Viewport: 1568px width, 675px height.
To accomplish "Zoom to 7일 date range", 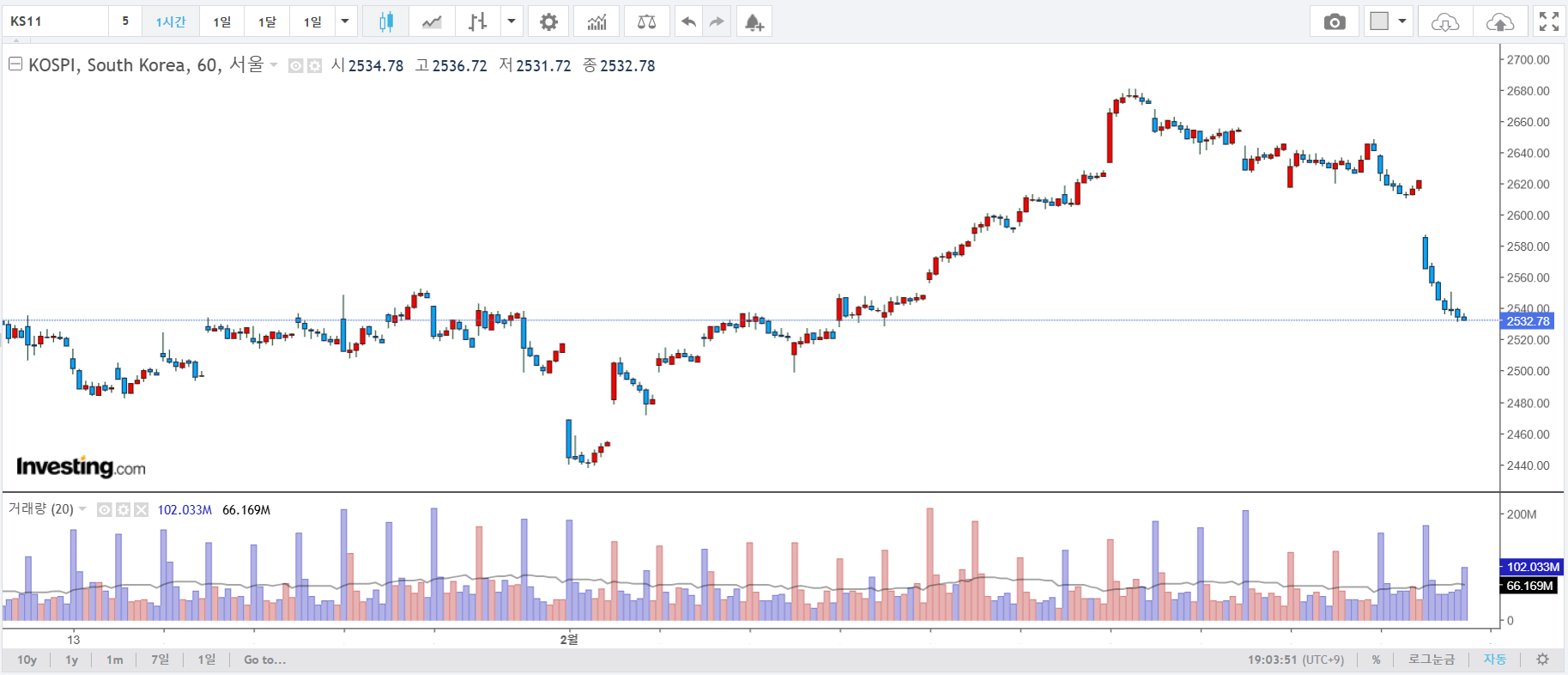I will coord(160,660).
